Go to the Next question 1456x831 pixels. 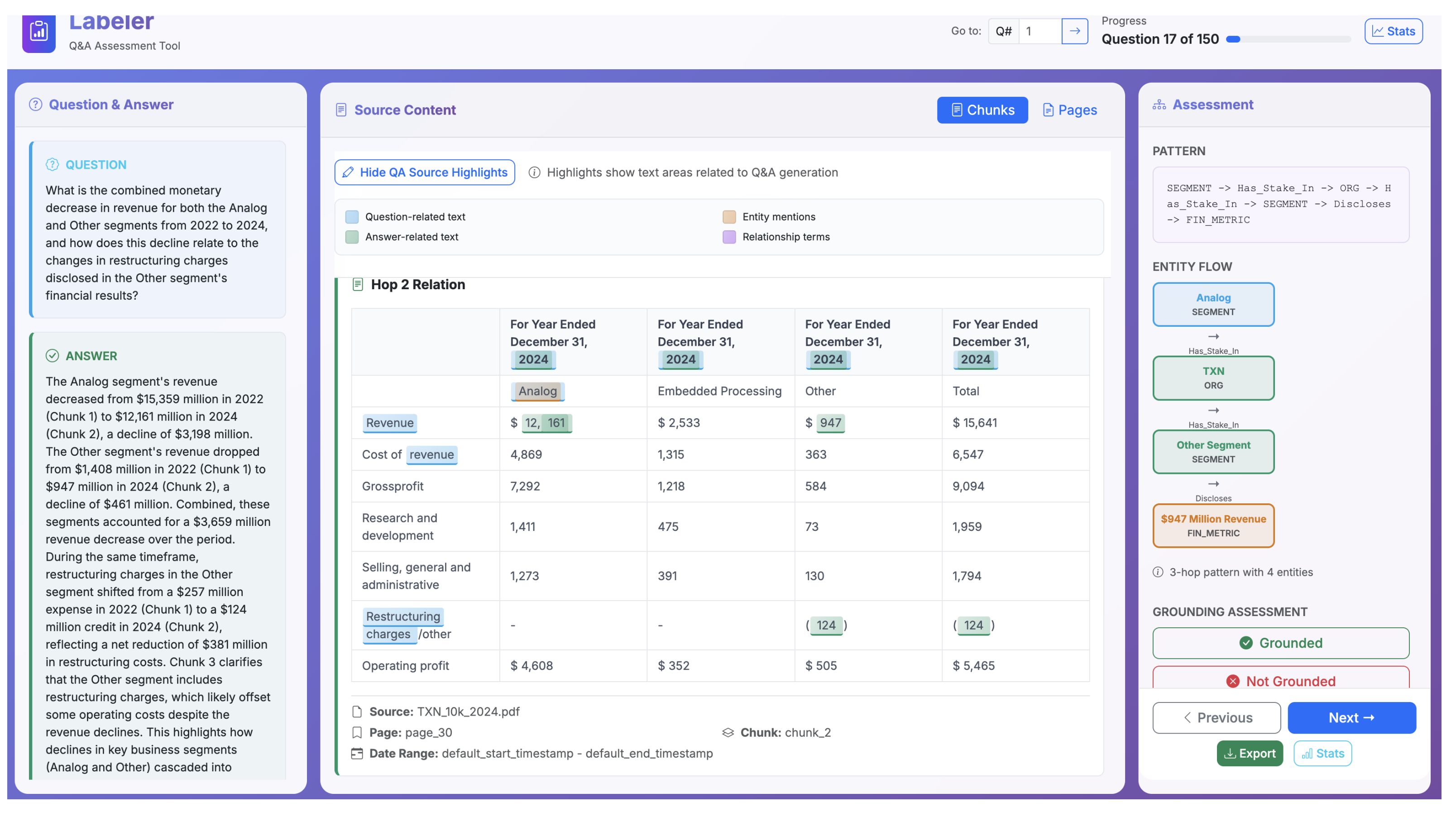coord(1351,717)
